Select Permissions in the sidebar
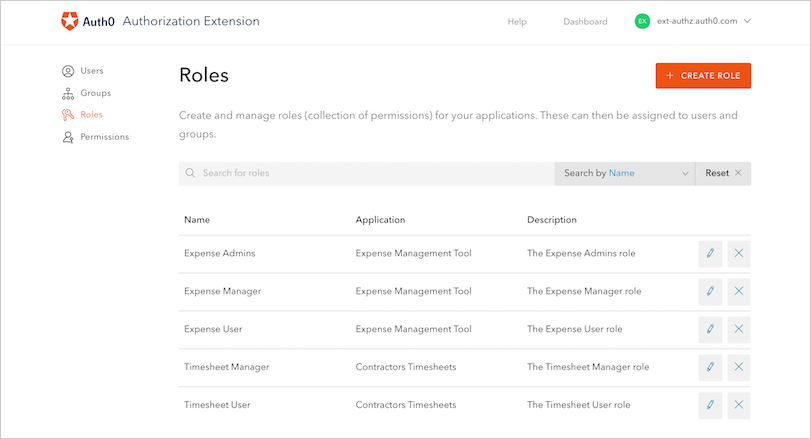Image resolution: width=811 pixels, height=439 pixels. click(x=104, y=136)
